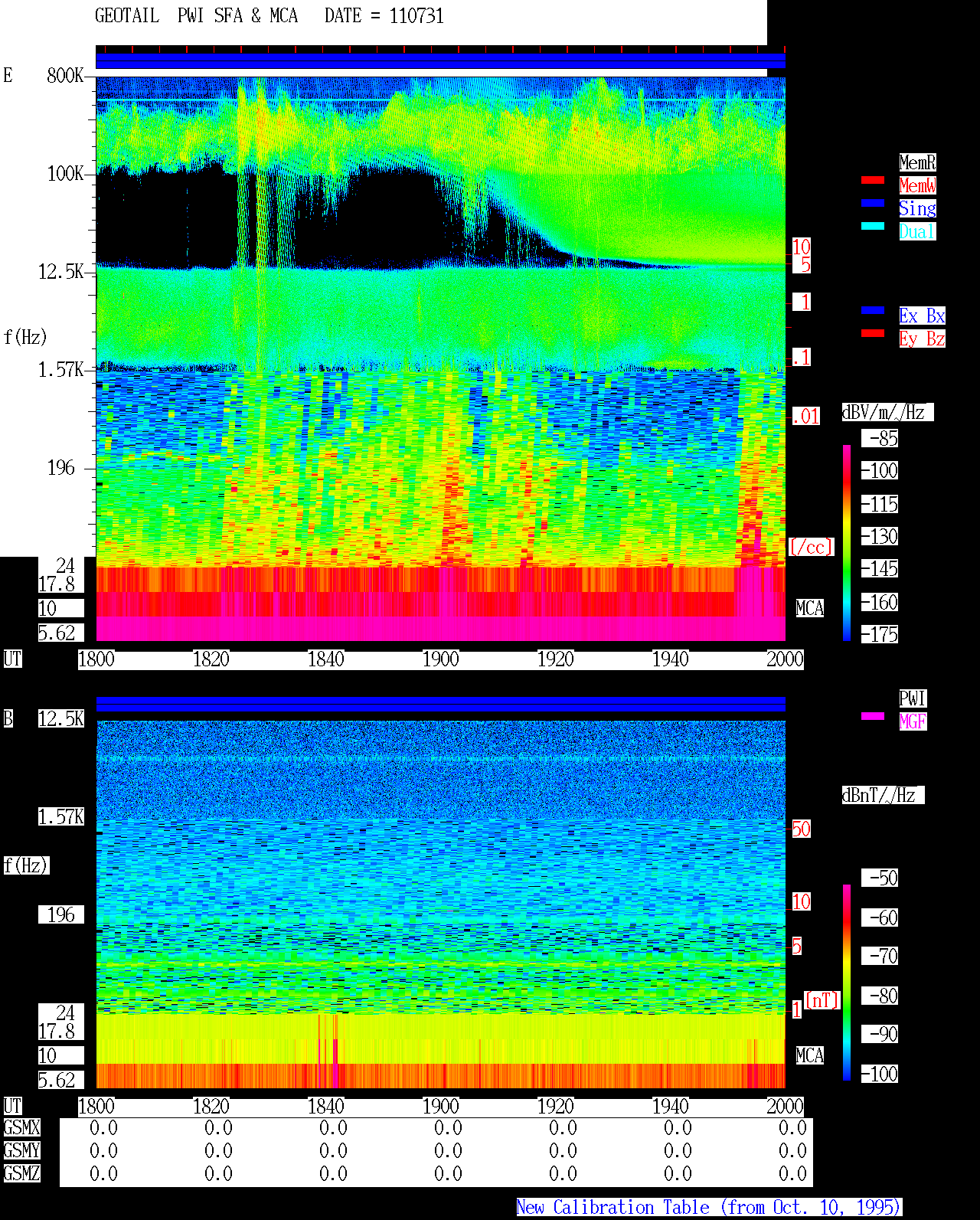Viewport: 980px width, 1220px height.
Task: Click the dBnT/√Hz color scale bar
Action: pyautogui.click(x=847, y=983)
